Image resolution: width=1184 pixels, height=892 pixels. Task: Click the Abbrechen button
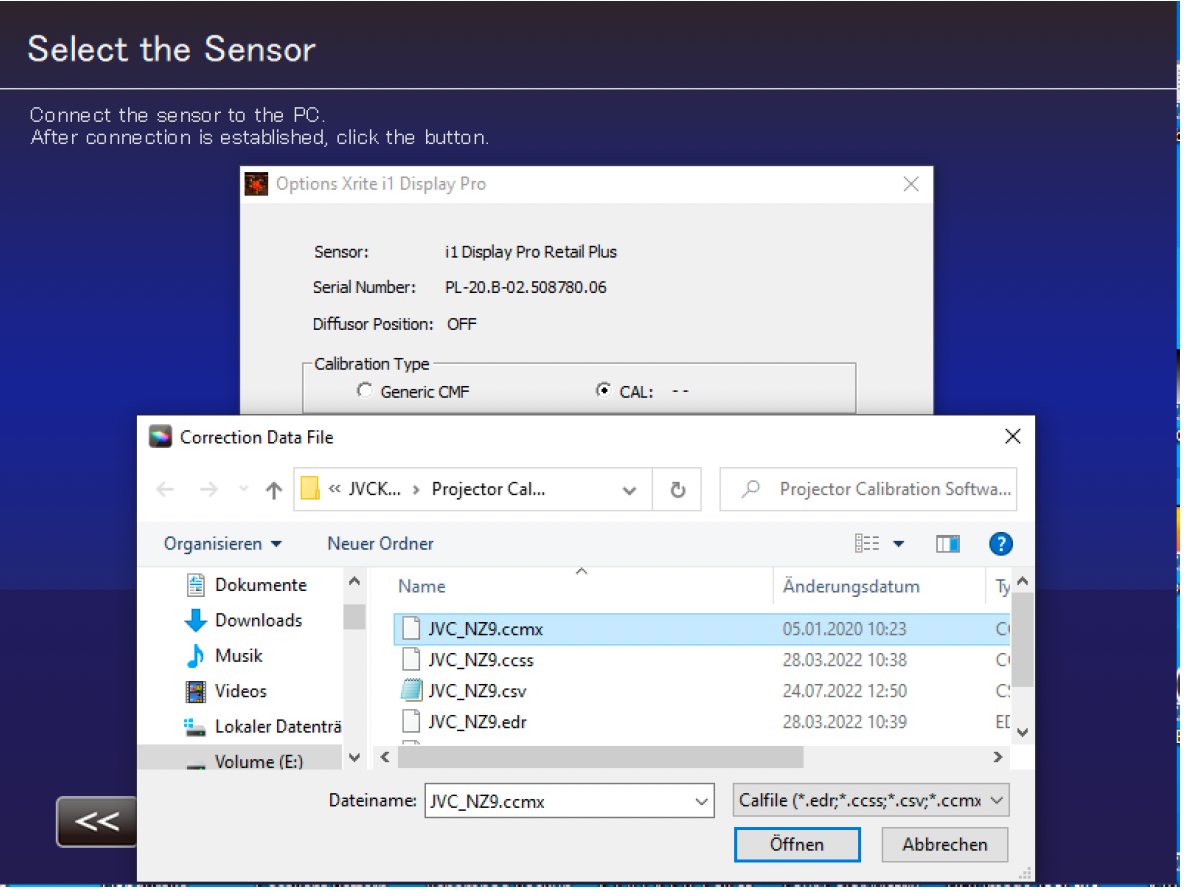945,844
